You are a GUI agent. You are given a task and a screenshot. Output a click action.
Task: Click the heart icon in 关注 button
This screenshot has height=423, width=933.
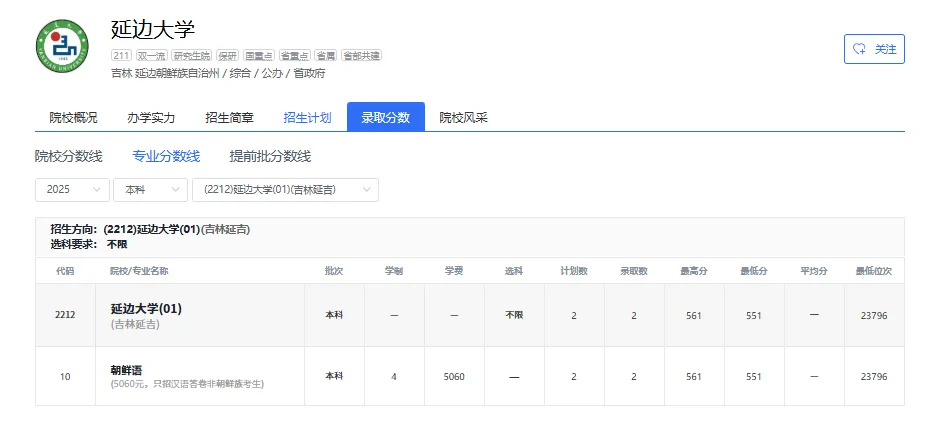pos(859,49)
